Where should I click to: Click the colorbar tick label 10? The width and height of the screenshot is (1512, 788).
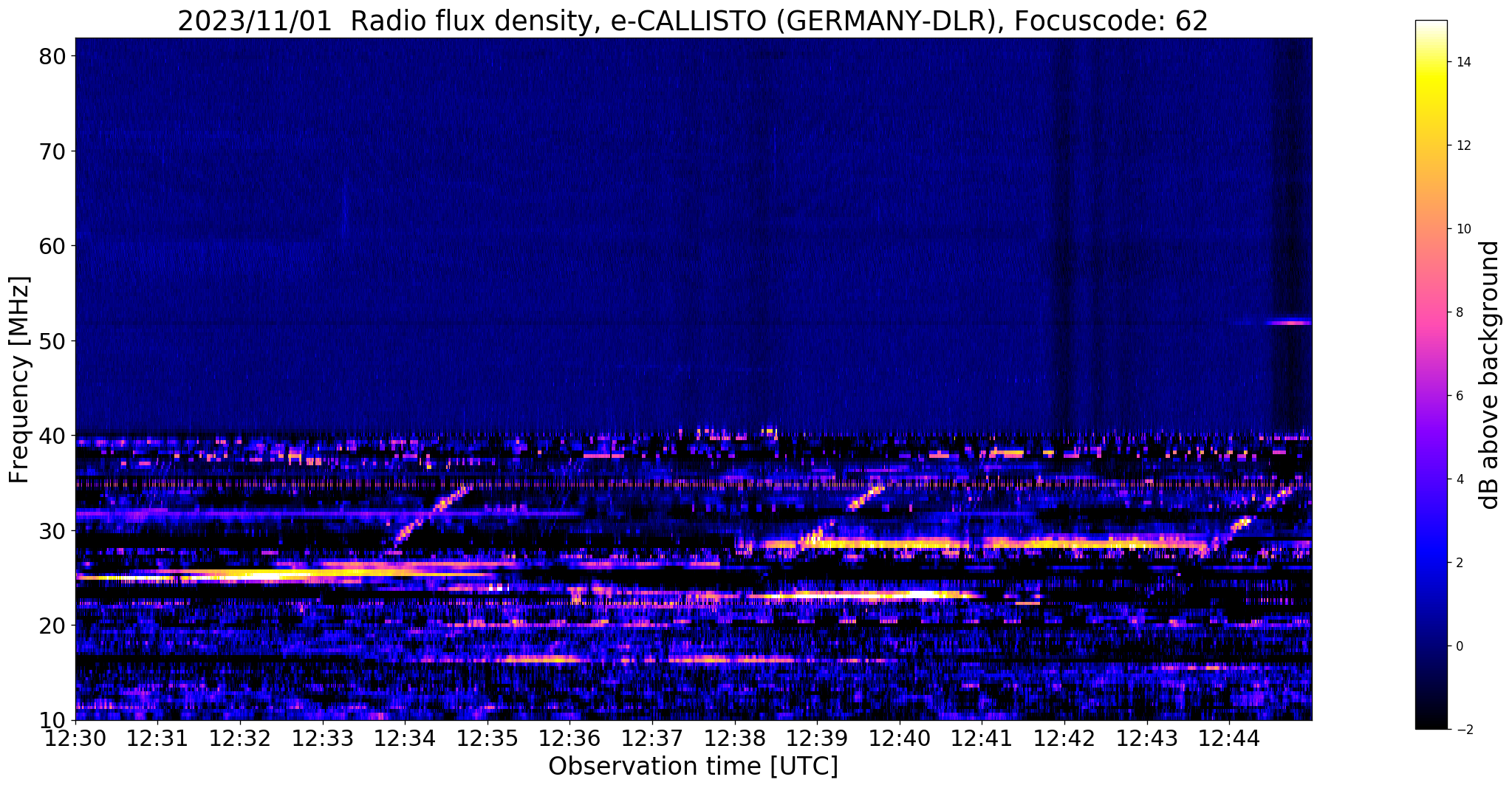pos(1463,229)
